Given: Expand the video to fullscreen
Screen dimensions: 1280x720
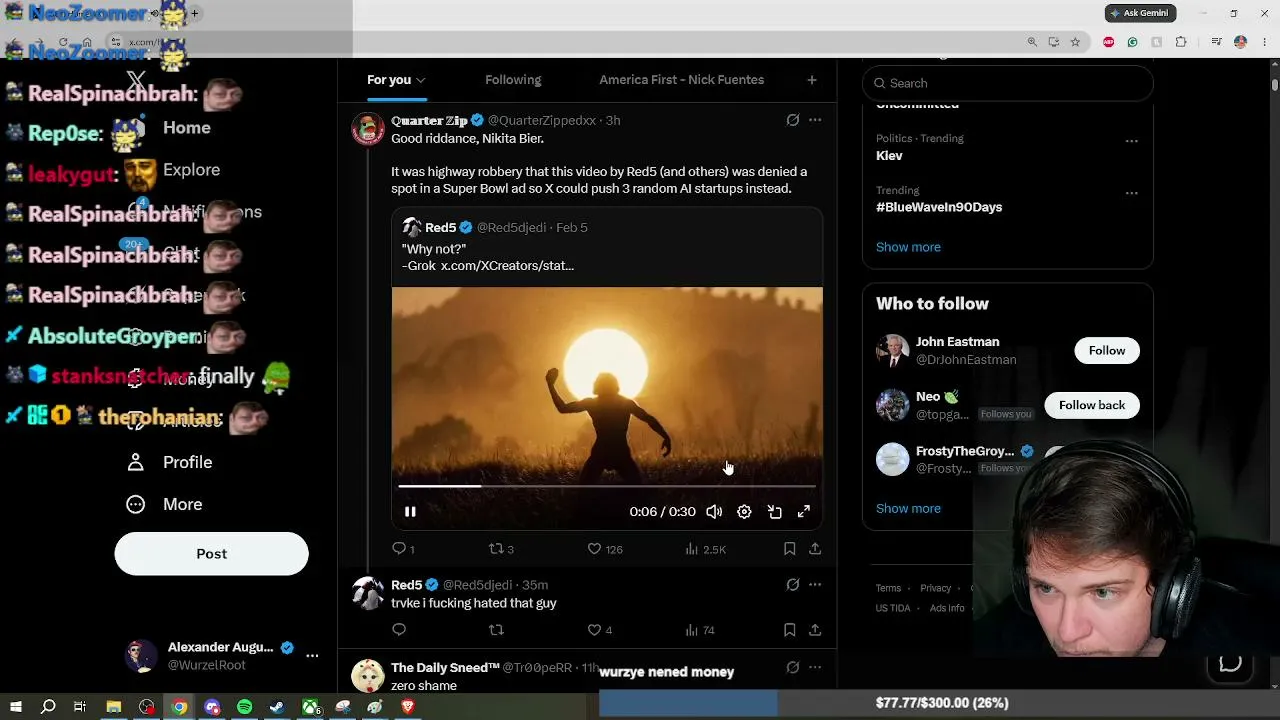Looking at the screenshot, I should (x=804, y=511).
